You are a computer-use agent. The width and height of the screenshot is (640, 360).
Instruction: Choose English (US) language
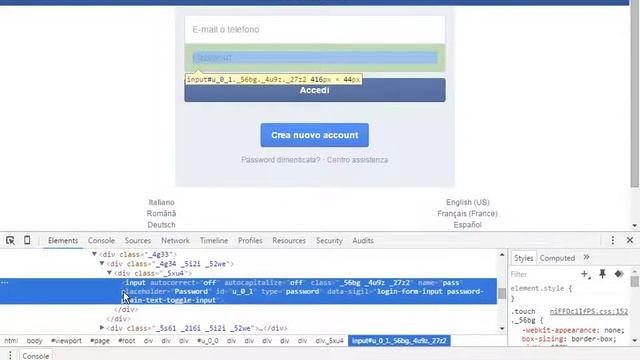pyautogui.click(x=468, y=202)
